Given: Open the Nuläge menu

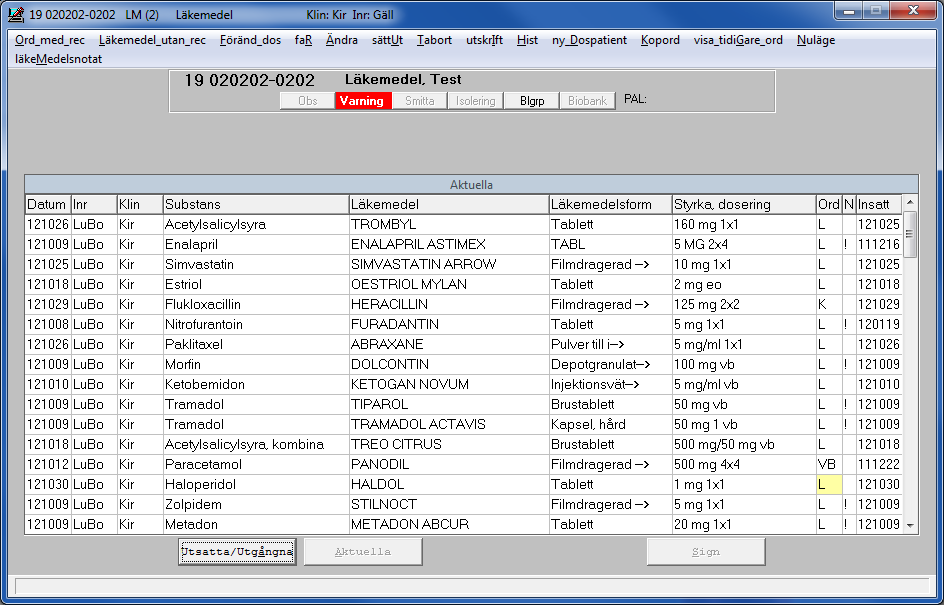Looking at the screenshot, I should pos(816,40).
